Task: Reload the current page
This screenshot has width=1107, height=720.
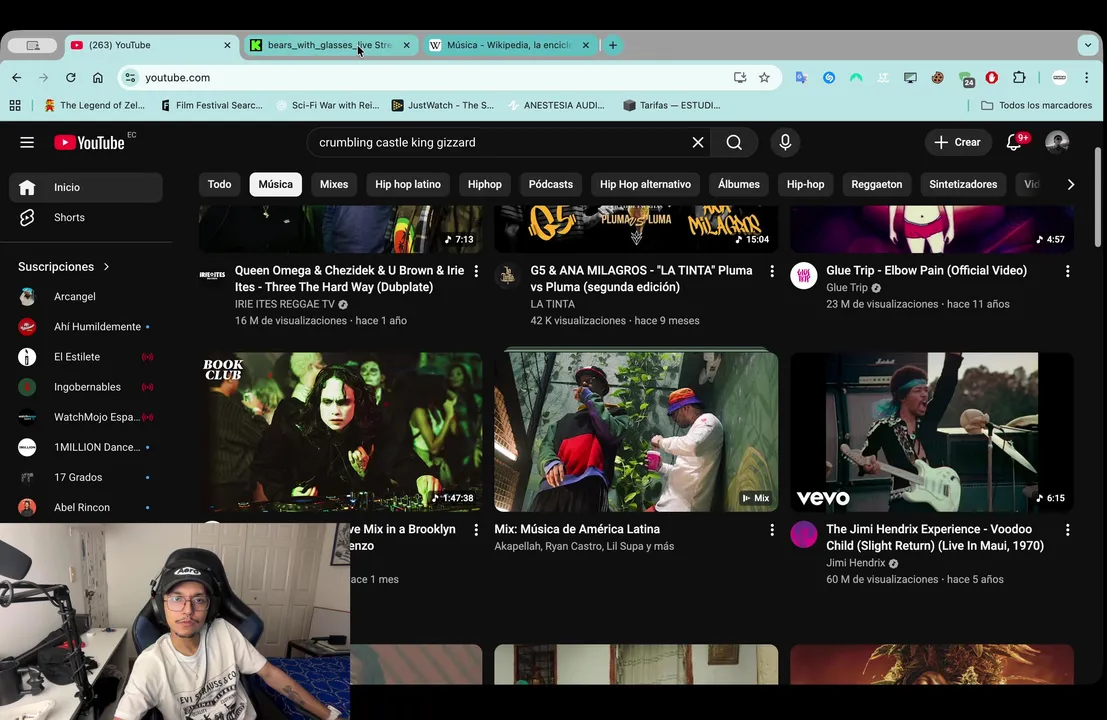Action: point(71,78)
